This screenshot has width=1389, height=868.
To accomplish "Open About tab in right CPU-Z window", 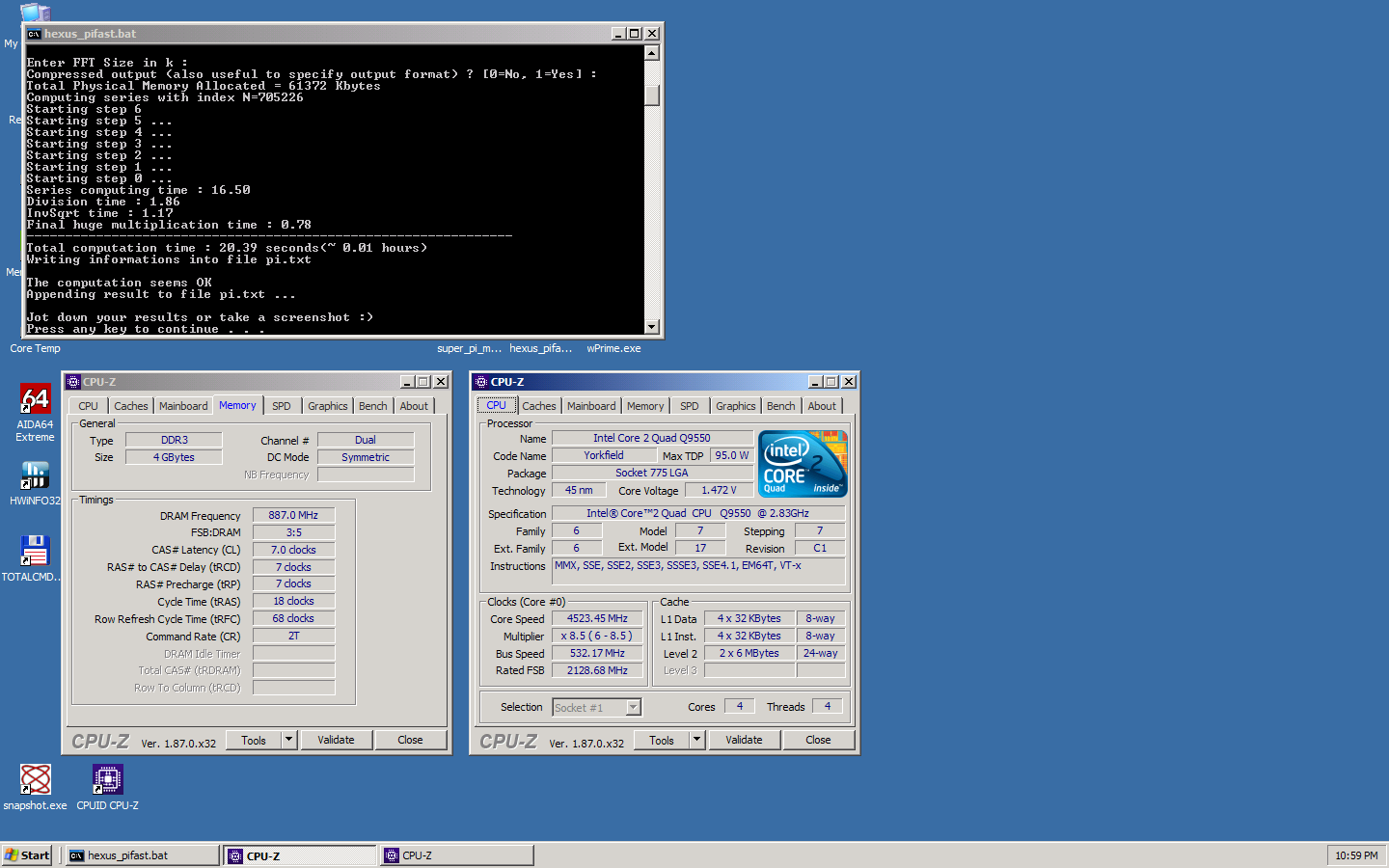I will point(823,406).
